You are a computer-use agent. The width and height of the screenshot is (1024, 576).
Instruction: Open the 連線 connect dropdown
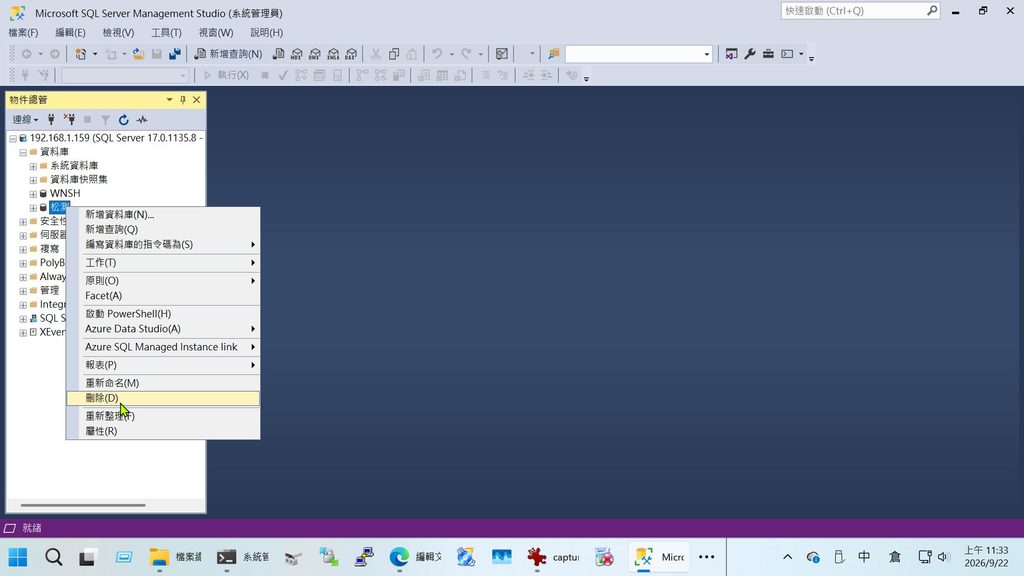(25, 120)
